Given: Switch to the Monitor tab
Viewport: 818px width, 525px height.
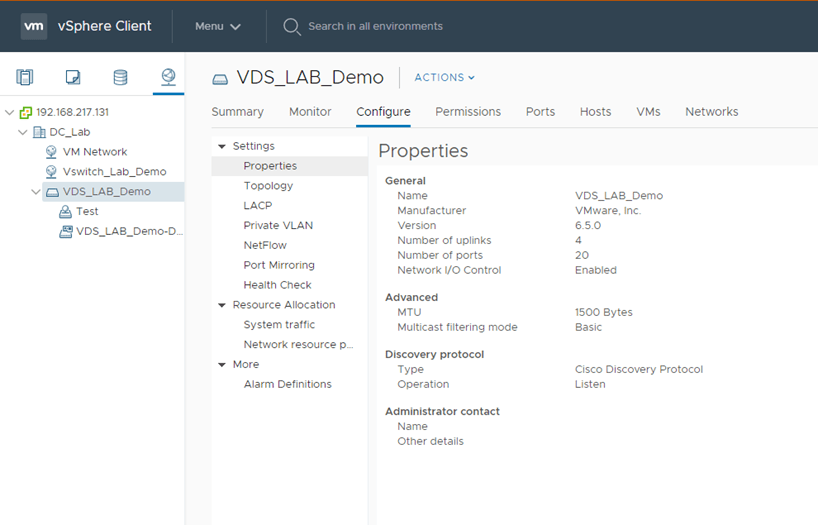Looking at the screenshot, I should 310,112.
